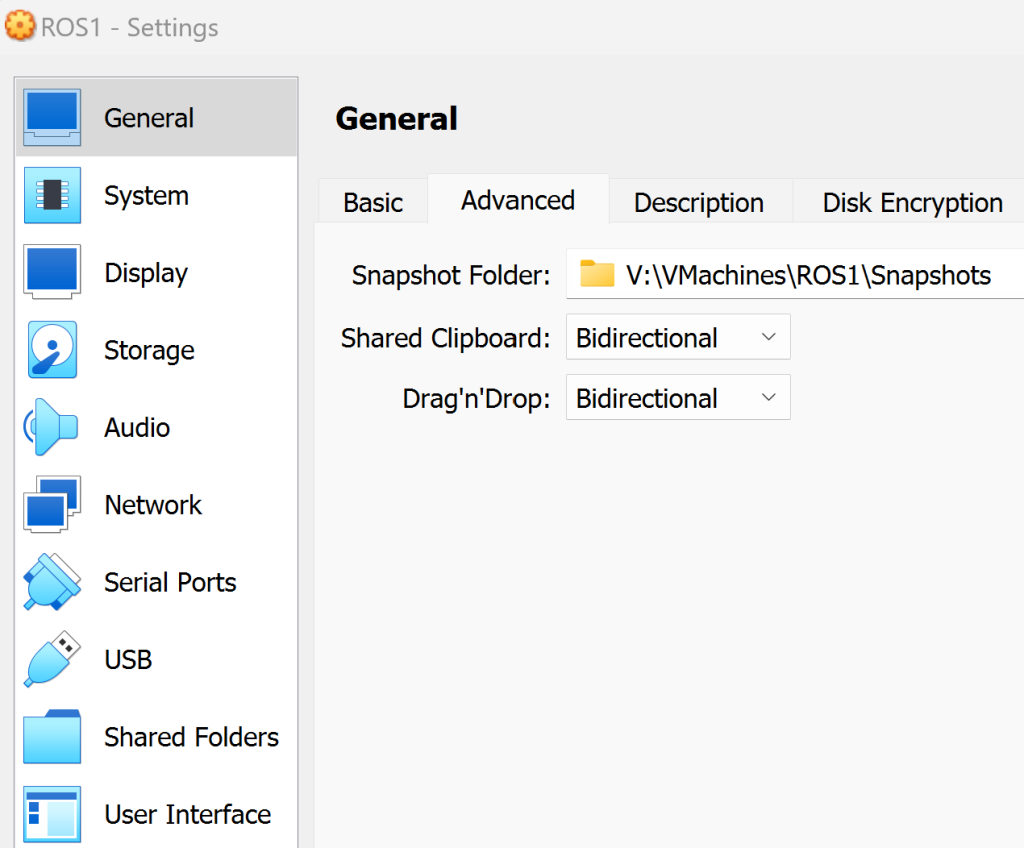Open the Drag'n'Drop dropdown
The image size is (1024, 848).
tap(678, 398)
